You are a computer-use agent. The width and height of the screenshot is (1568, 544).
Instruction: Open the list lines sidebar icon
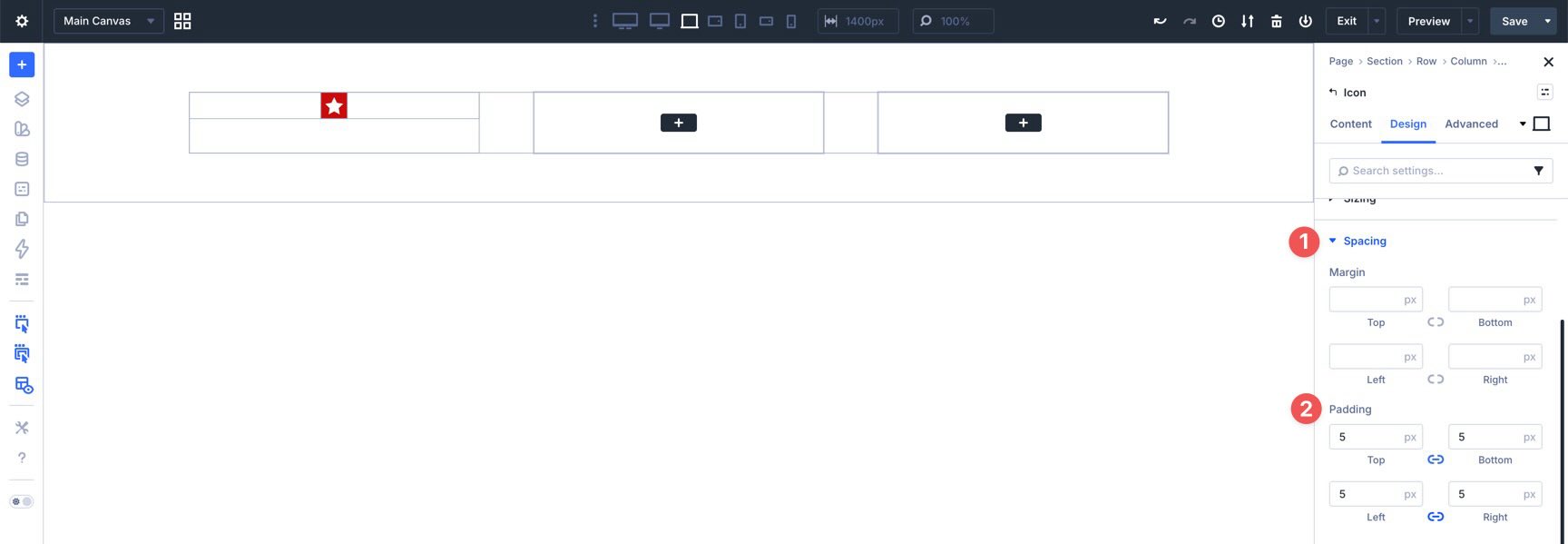pos(22,279)
